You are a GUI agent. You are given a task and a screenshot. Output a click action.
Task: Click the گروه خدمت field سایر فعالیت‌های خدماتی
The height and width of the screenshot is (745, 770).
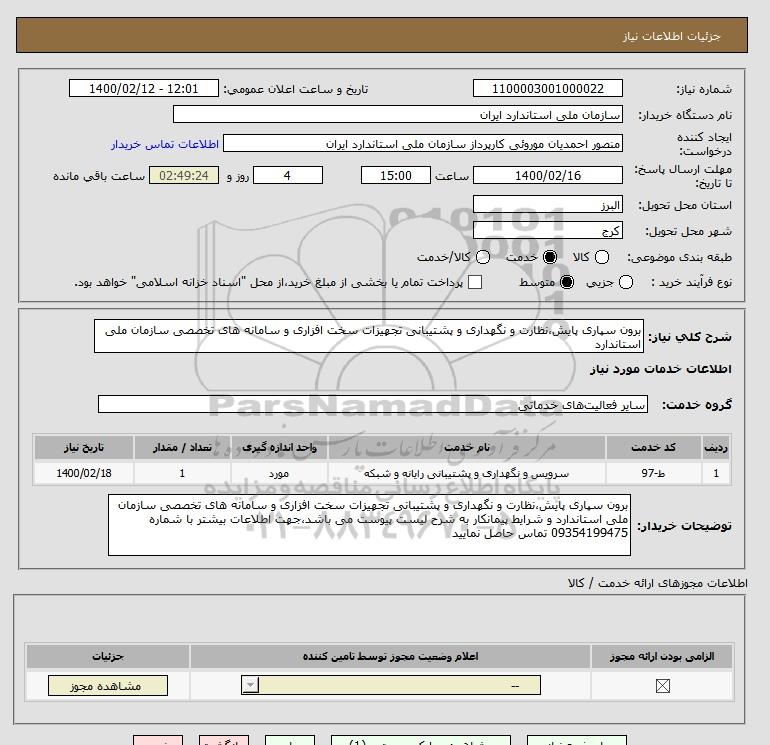(373, 405)
